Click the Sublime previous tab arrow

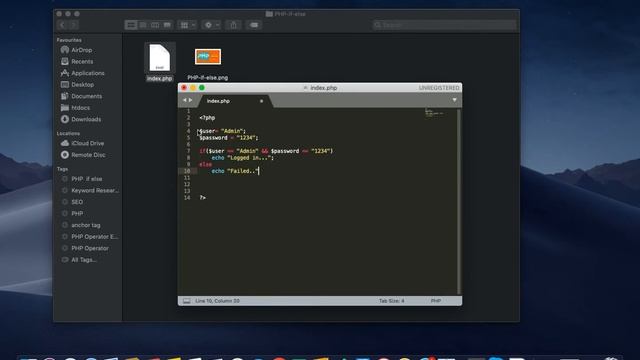point(184,100)
